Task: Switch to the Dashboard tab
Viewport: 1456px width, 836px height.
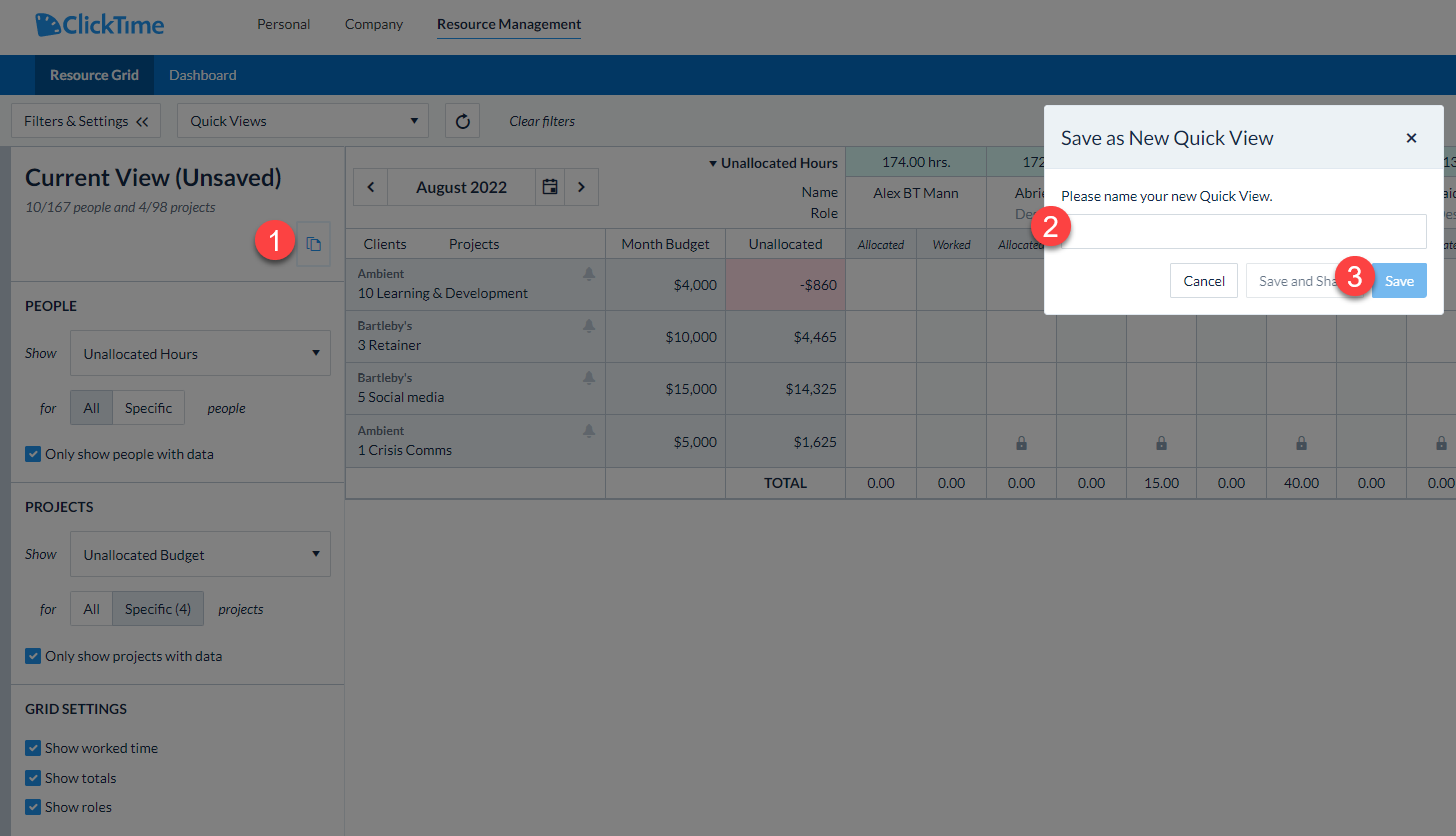Action: (x=202, y=74)
